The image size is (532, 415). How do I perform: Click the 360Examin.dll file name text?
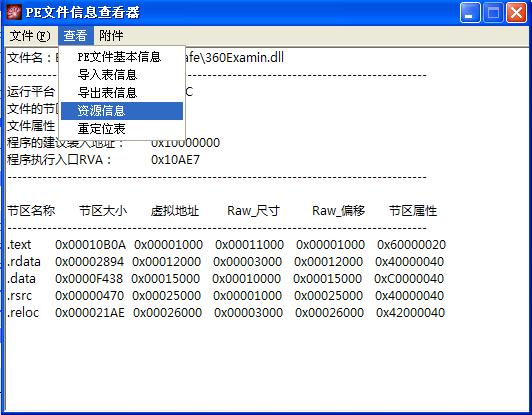[x=244, y=57]
